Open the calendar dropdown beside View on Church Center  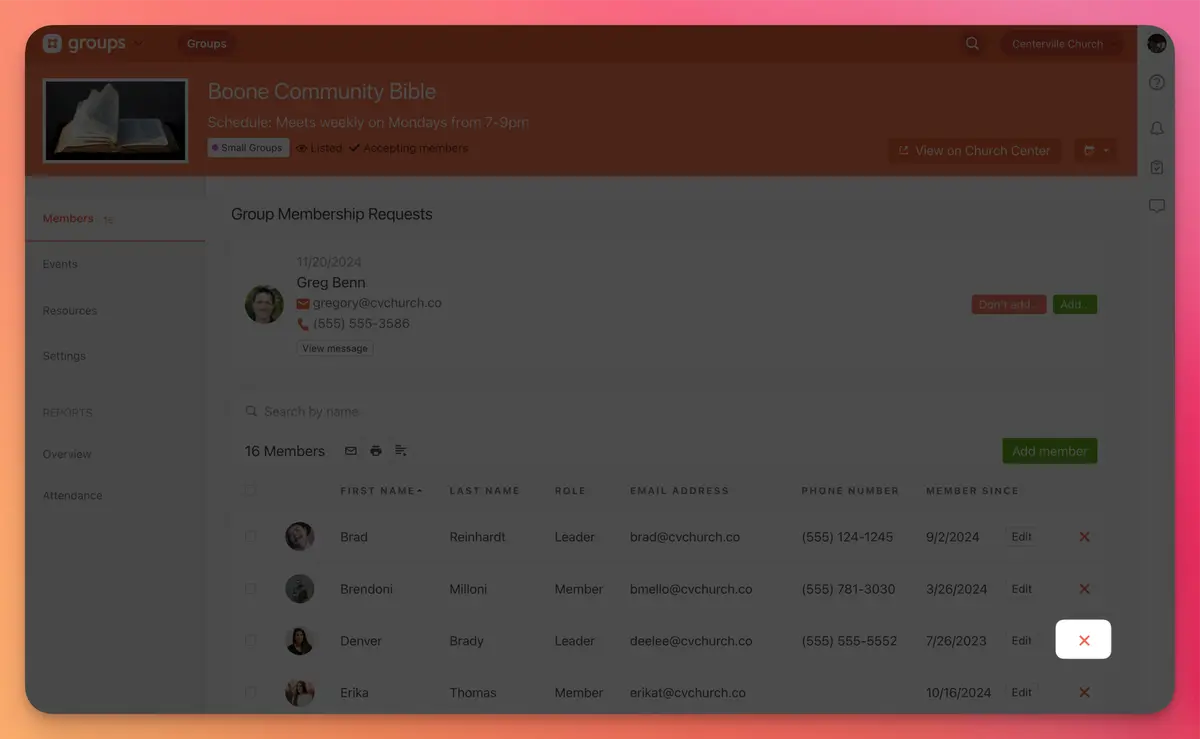1096,151
